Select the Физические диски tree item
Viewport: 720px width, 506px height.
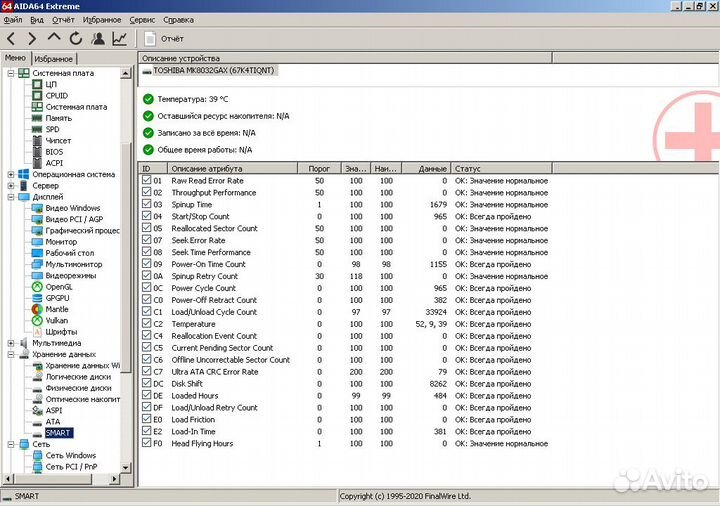click(x=78, y=388)
